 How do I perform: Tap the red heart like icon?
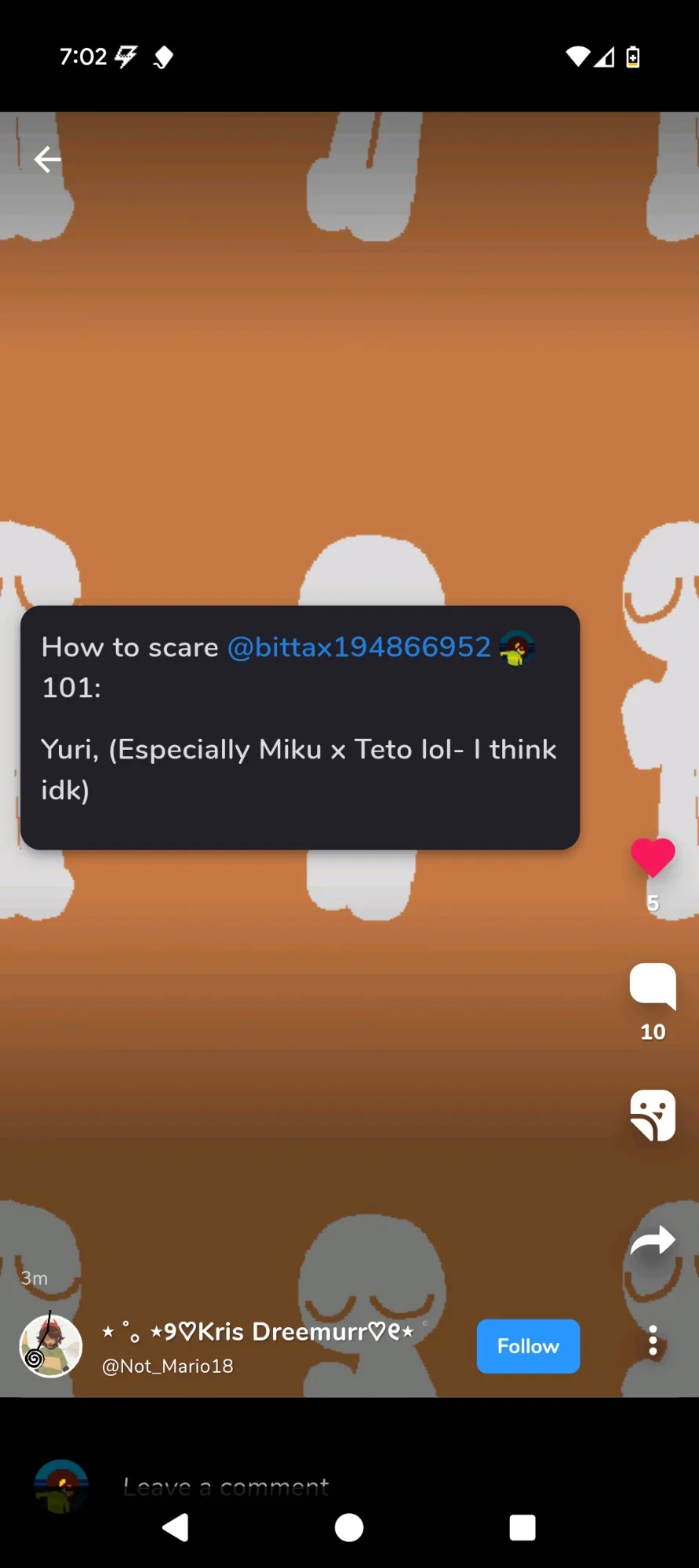(x=653, y=857)
